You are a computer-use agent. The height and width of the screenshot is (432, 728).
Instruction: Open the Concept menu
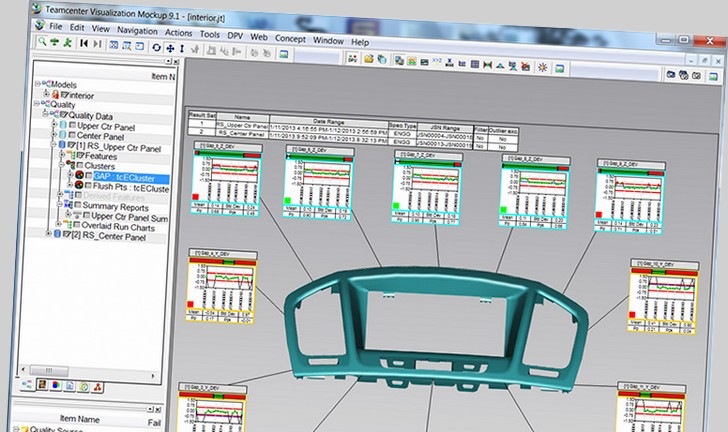pyautogui.click(x=290, y=38)
